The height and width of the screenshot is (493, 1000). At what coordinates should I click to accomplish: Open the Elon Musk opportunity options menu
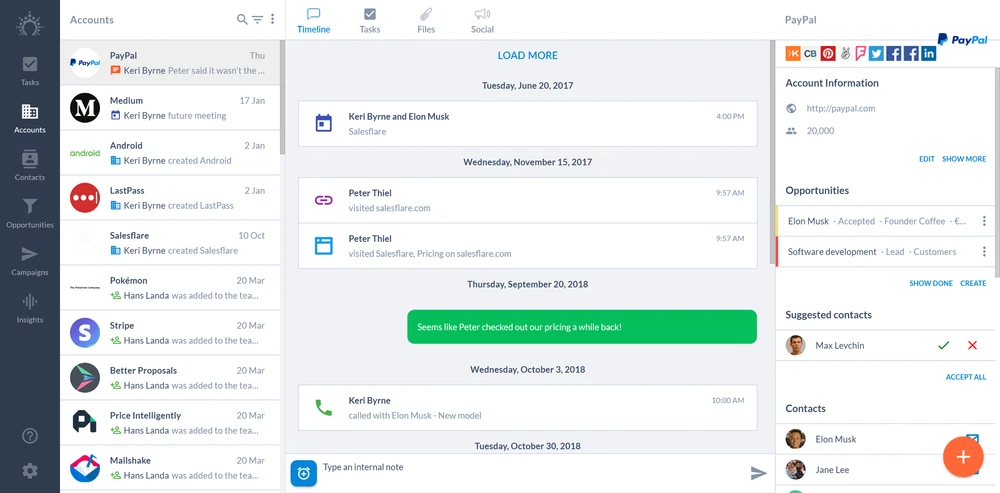click(984, 221)
